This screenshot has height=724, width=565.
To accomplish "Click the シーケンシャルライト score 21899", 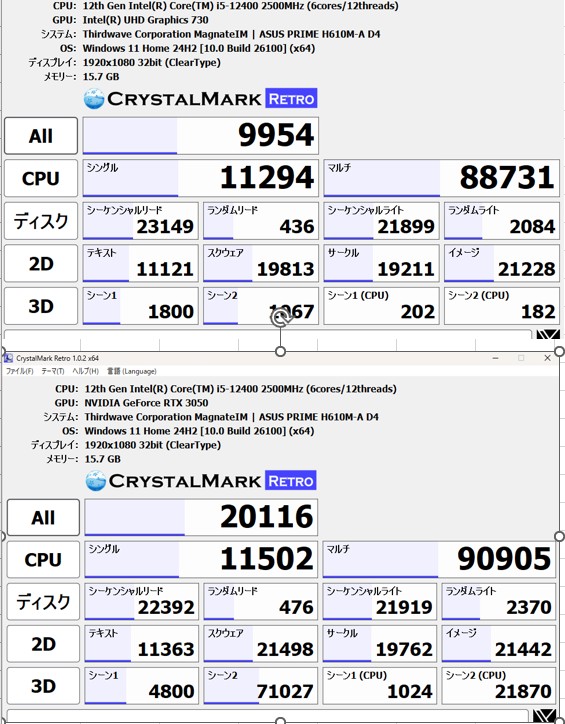I will tap(381, 221).
